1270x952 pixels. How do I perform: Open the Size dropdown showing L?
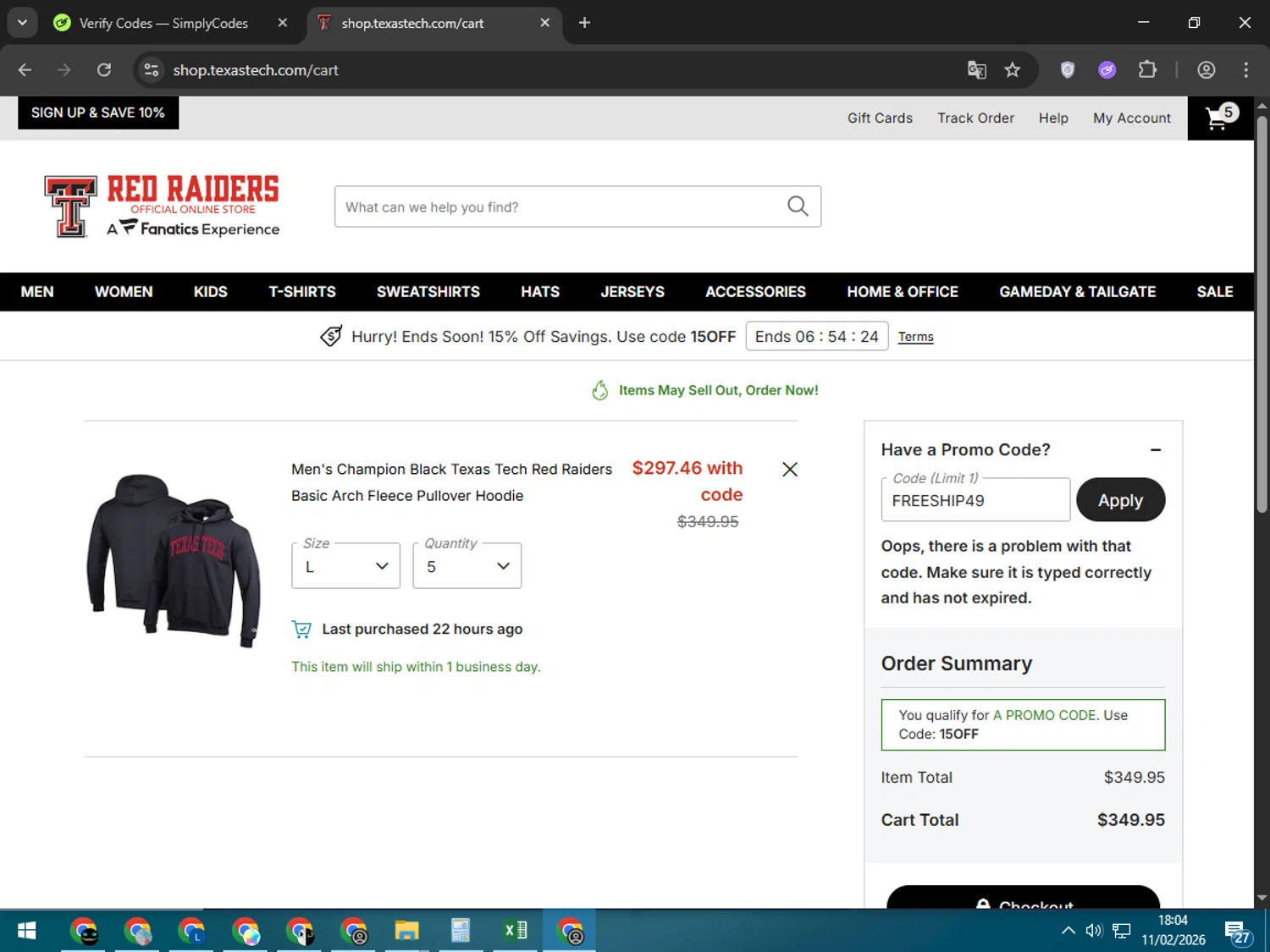pos(346,566)
